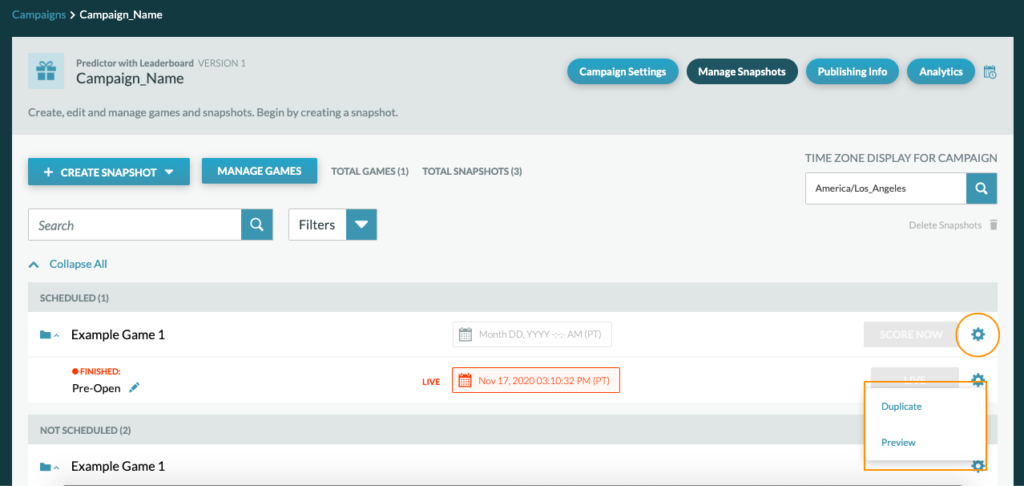Switch to Campaign Settings tab

click(x=622, y=72)
